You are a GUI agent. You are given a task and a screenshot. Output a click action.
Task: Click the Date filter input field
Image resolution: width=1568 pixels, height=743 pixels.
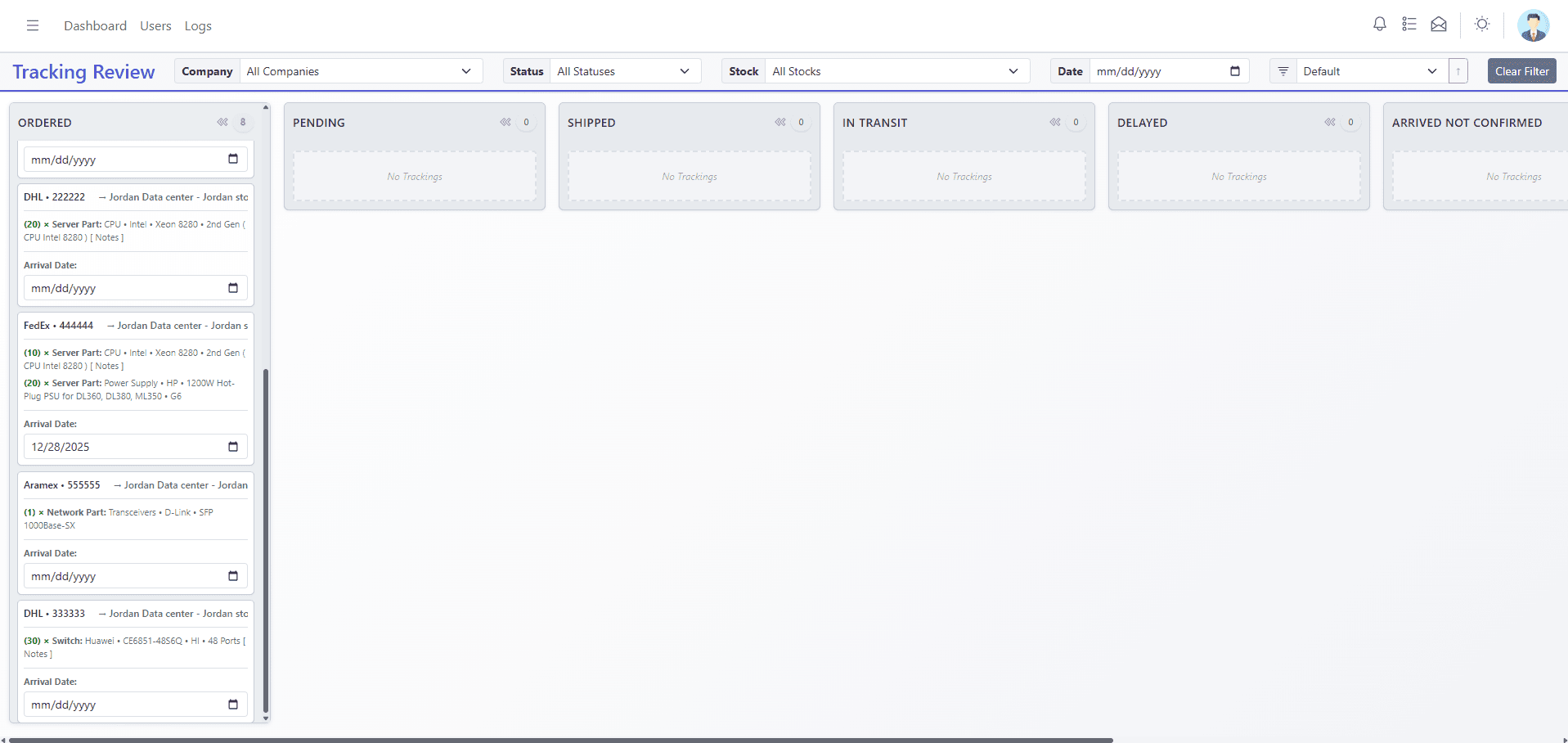point(1169,71)
